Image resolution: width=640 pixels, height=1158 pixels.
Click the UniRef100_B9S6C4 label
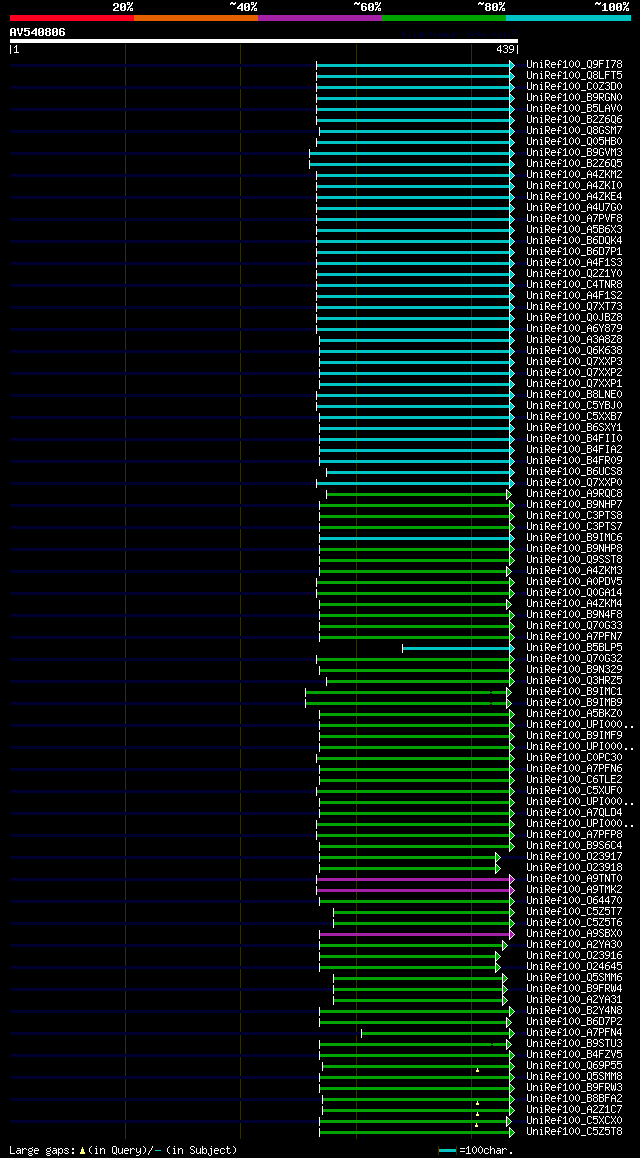tap(574, 846)
